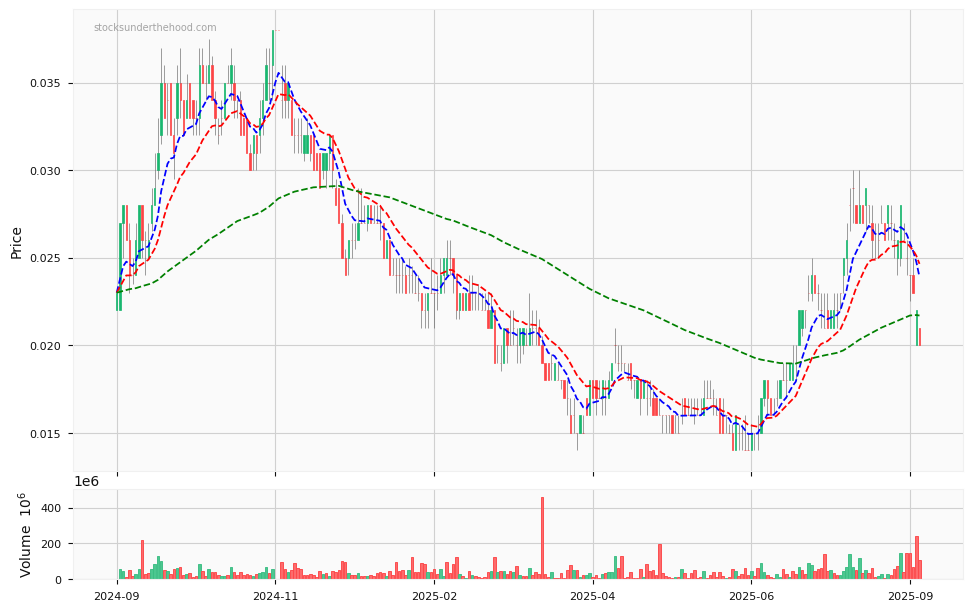Click the 0.020 price axis label
973x611 pixels.
[x=47, y=346]
